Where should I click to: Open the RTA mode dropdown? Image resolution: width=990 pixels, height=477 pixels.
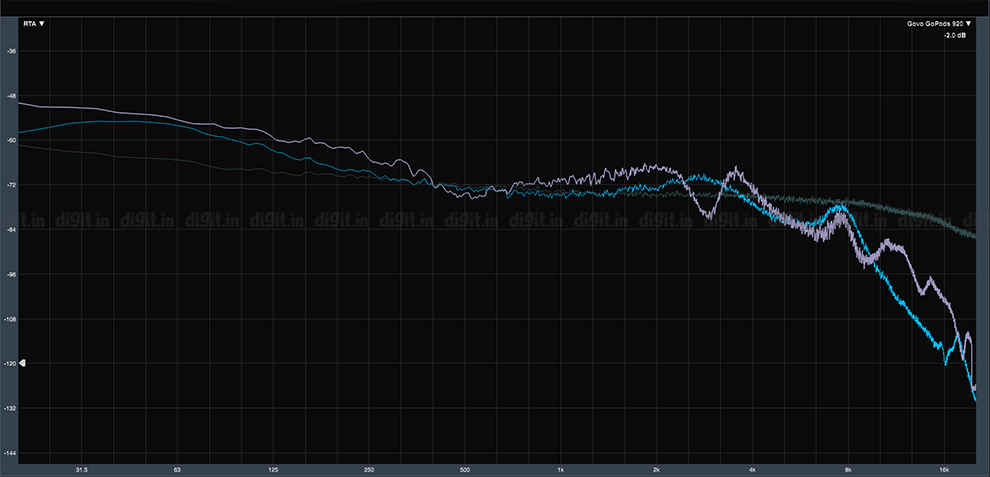click(34, 23)
